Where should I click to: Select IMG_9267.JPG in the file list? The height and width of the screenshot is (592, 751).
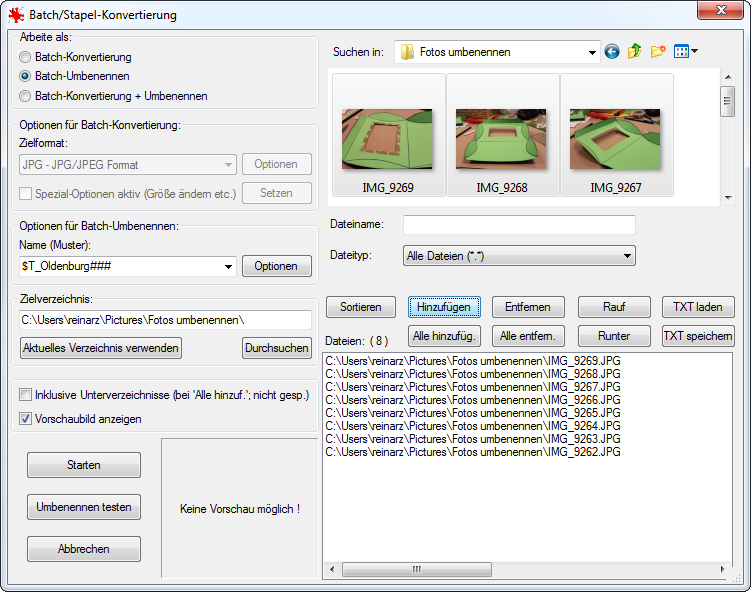click(473, 387)
